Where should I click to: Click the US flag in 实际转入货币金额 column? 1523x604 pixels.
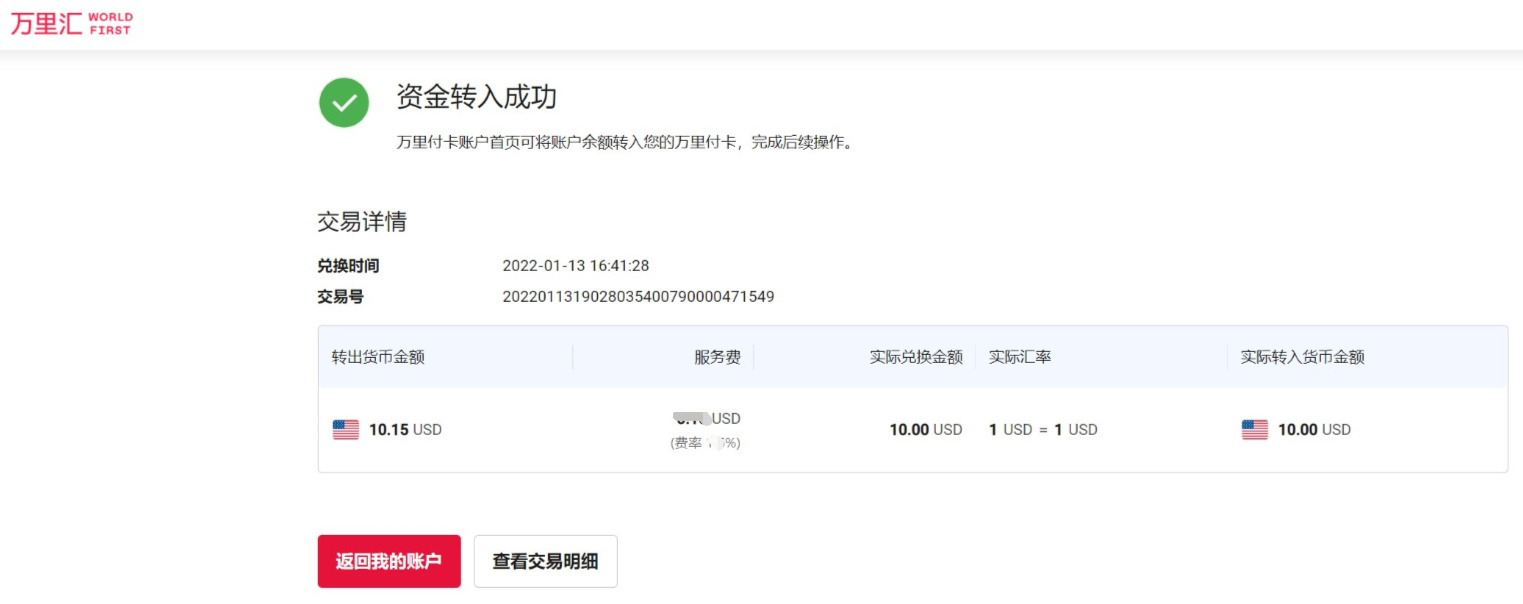1255,430
